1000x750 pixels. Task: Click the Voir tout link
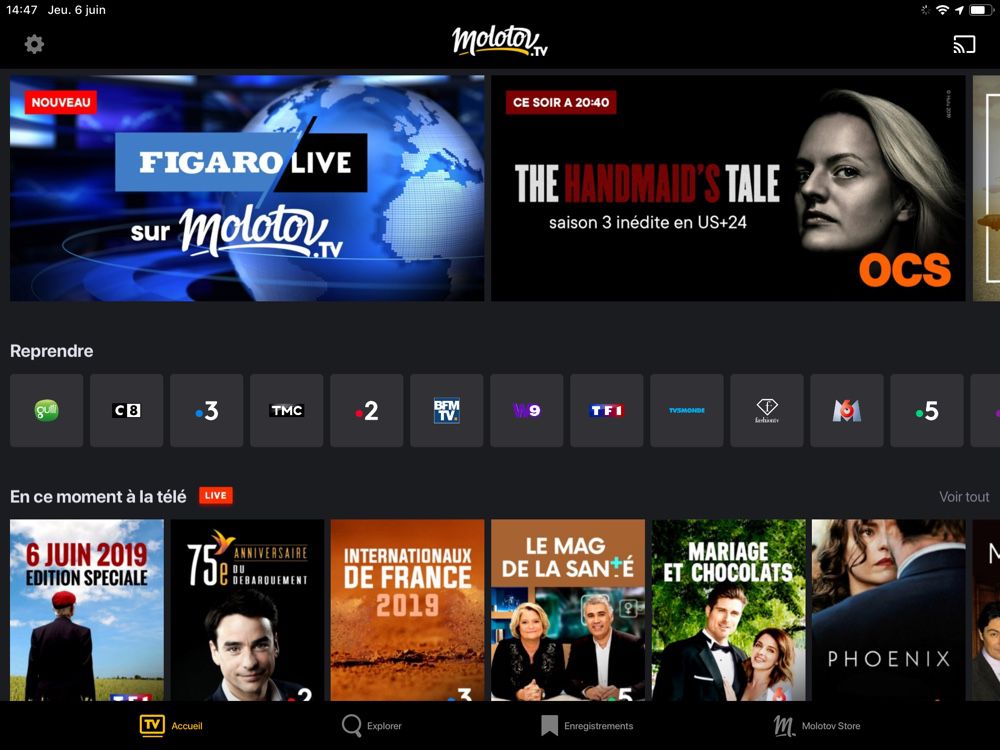964,497
